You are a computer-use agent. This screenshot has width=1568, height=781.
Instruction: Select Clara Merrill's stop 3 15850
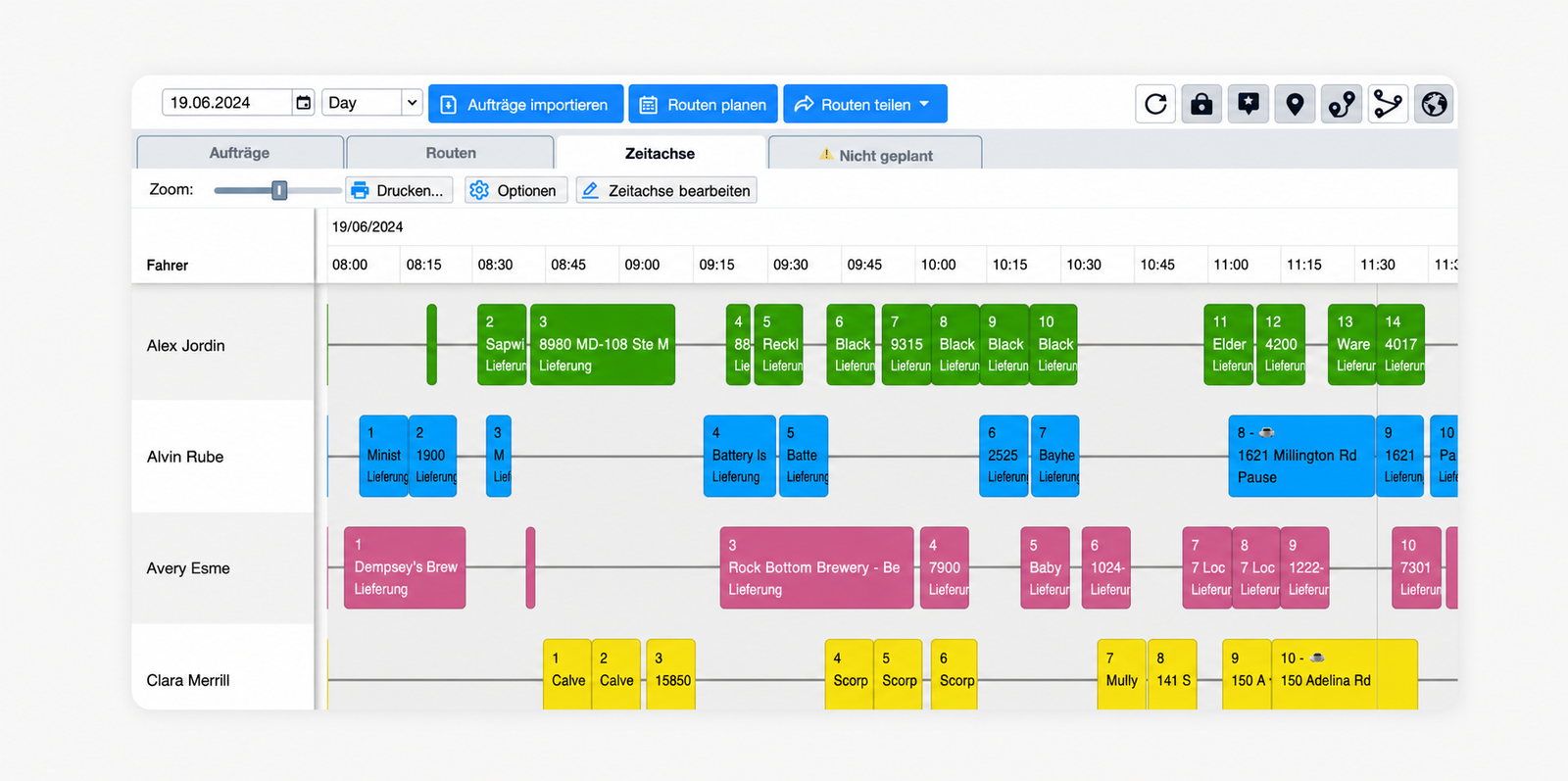[671, 674]
